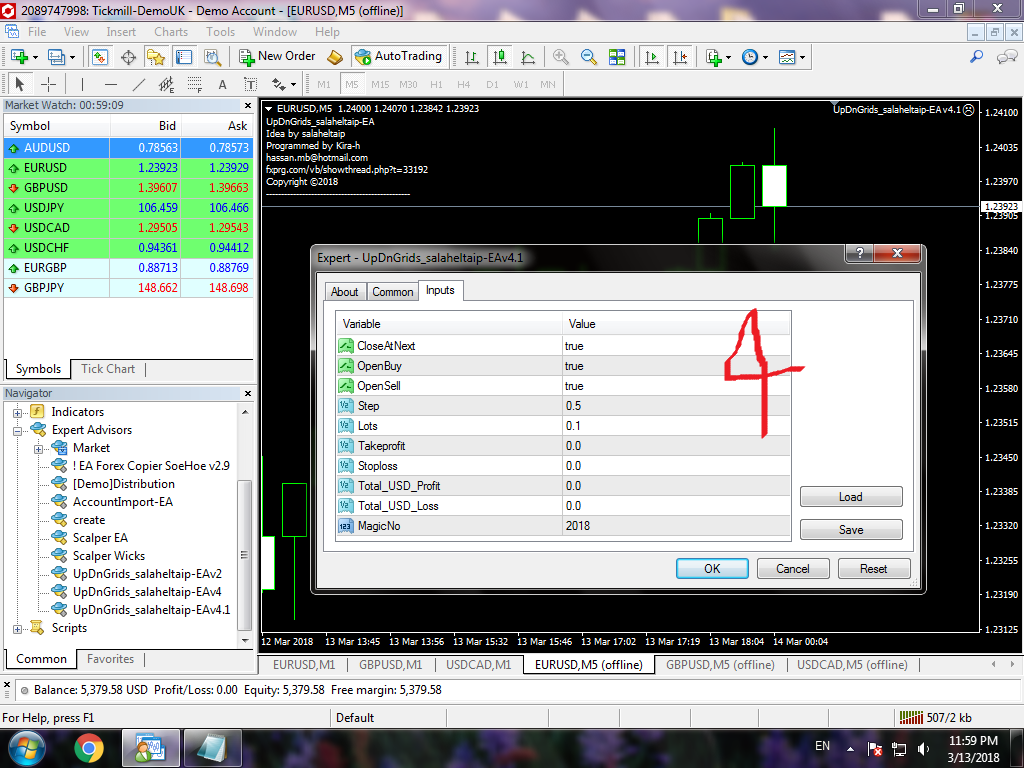Collapse the Expert Advisors tree node
The image size is (1024, 768).
click(18, 430)
